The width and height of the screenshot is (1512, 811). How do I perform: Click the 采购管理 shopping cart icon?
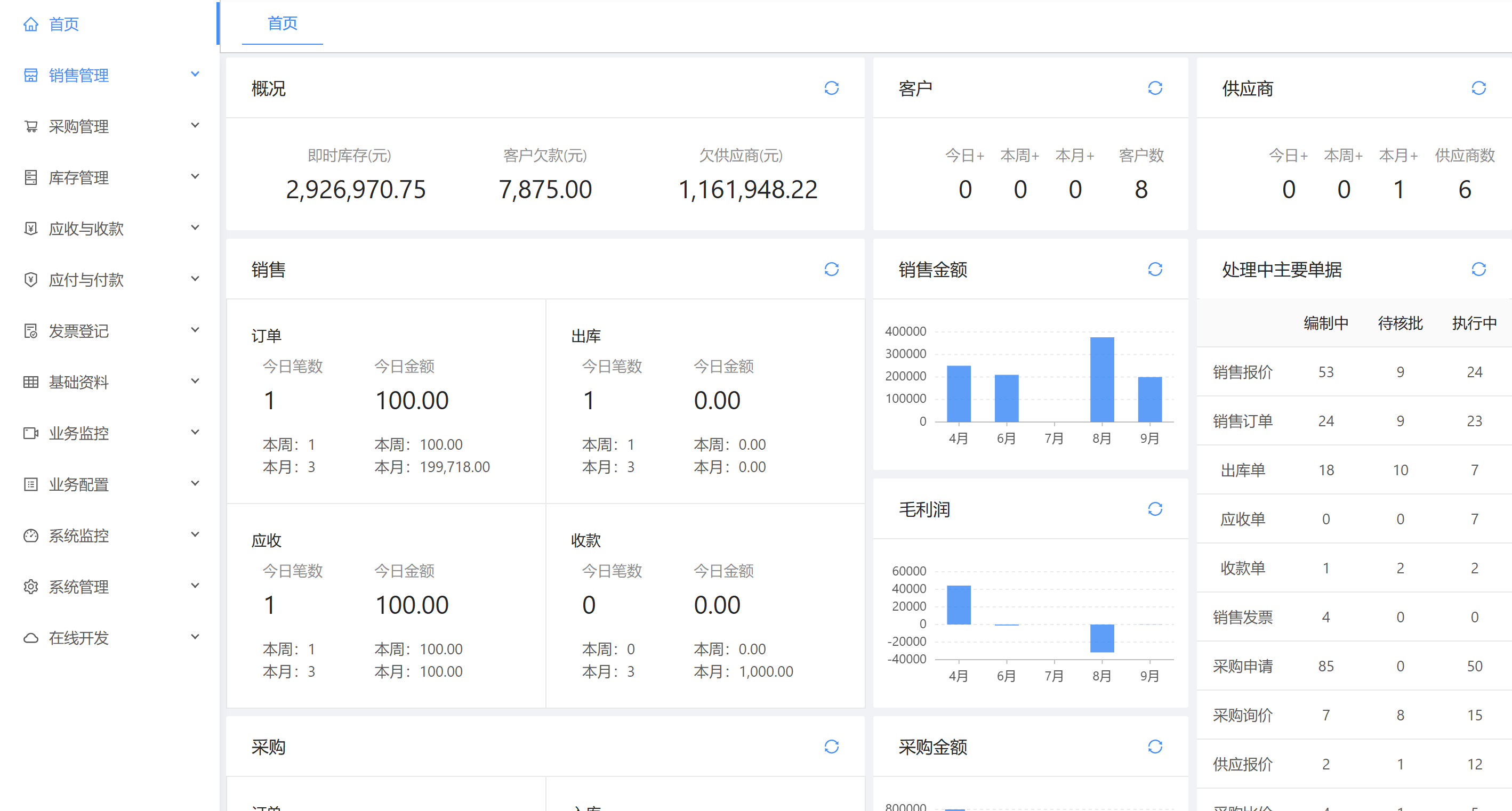click(31, 126)
